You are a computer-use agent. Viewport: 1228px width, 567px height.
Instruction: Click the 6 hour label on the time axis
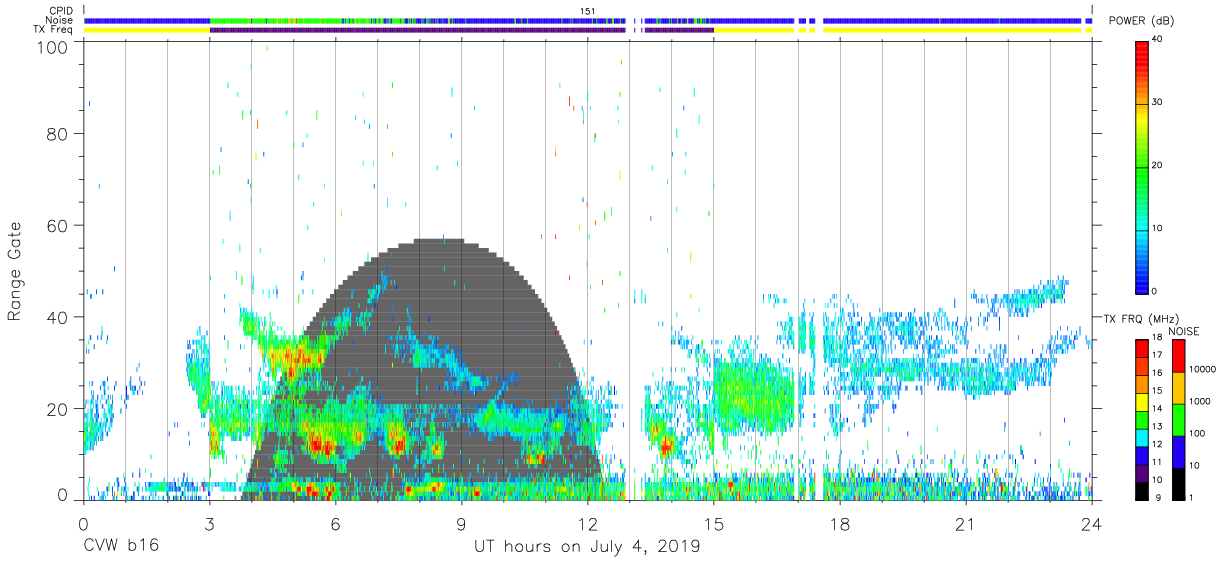335,524
